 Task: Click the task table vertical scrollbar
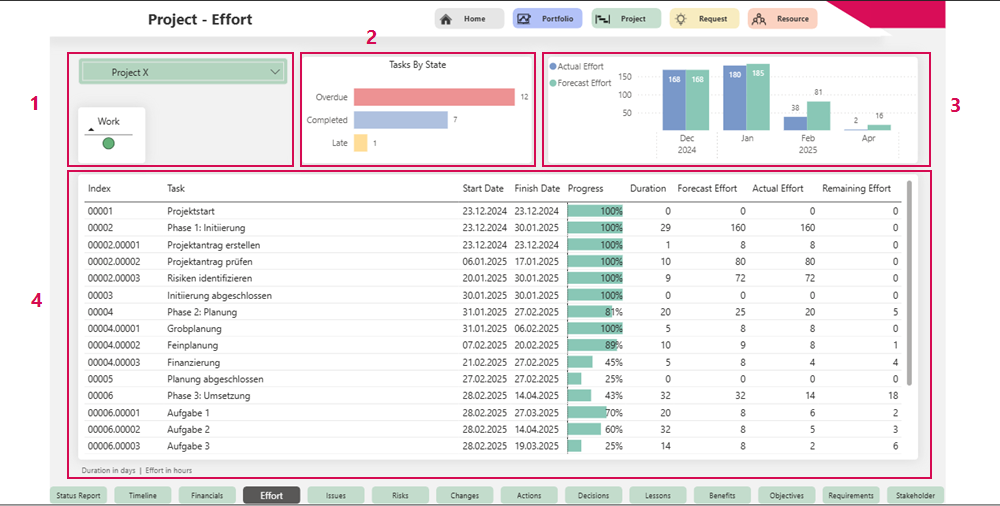coord(908,280)
